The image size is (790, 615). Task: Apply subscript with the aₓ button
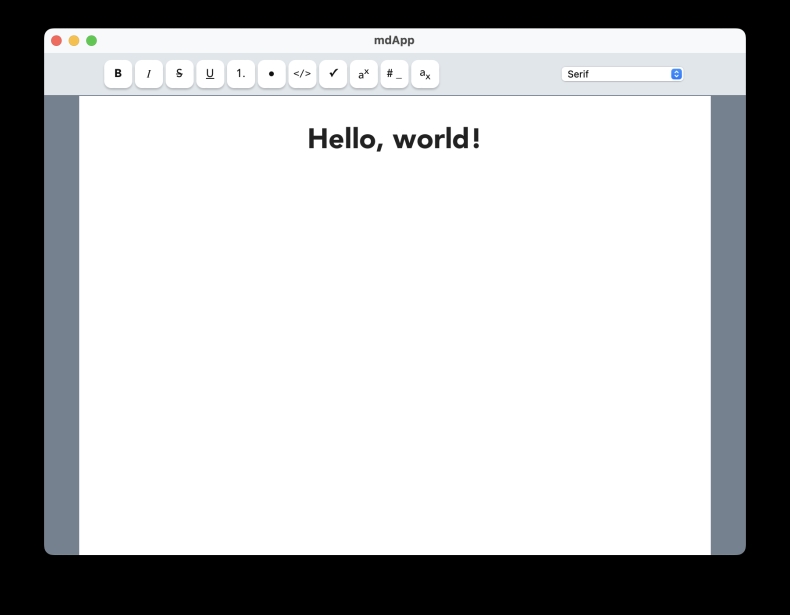[425, 74]
